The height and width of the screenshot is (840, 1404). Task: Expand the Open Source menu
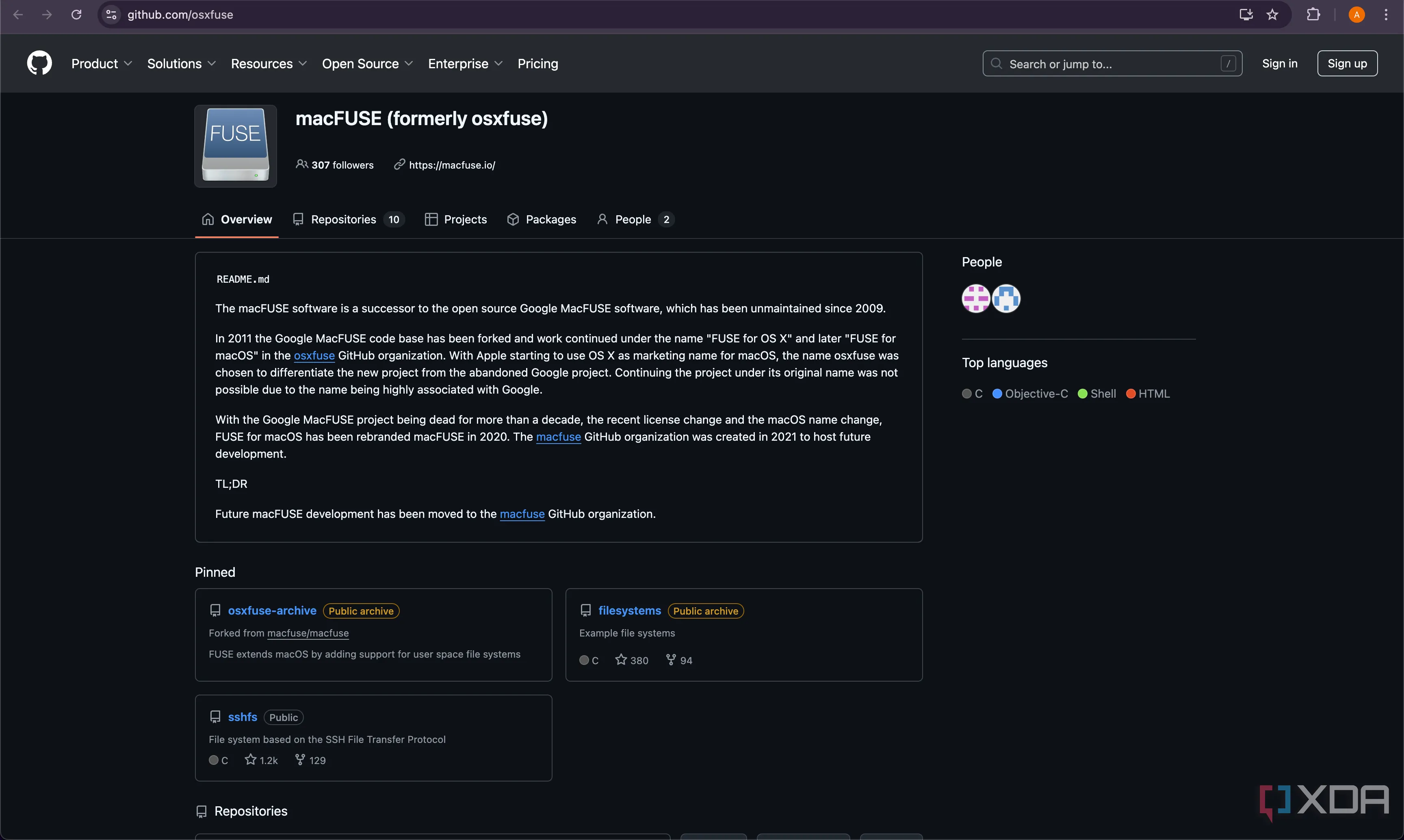pyautogui.click(x=367, y=63)
